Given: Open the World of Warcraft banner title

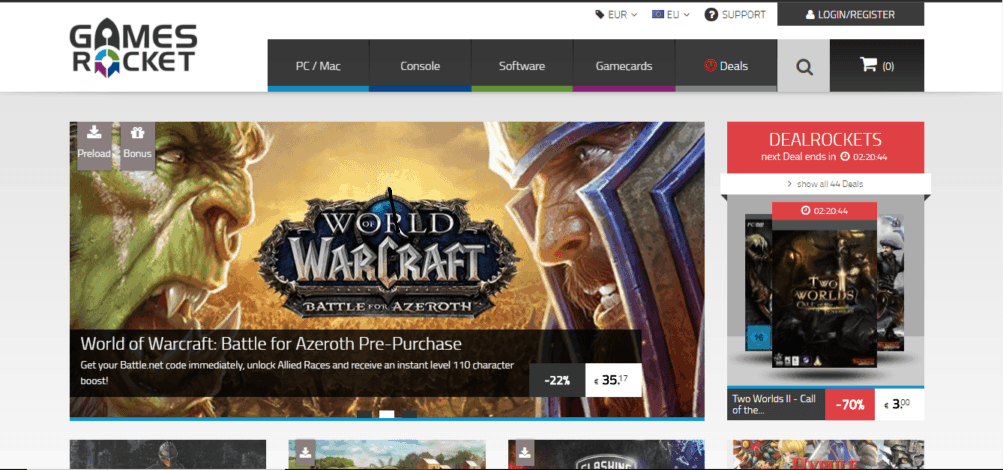Looking at the screenshot, I should pos(271,344).
